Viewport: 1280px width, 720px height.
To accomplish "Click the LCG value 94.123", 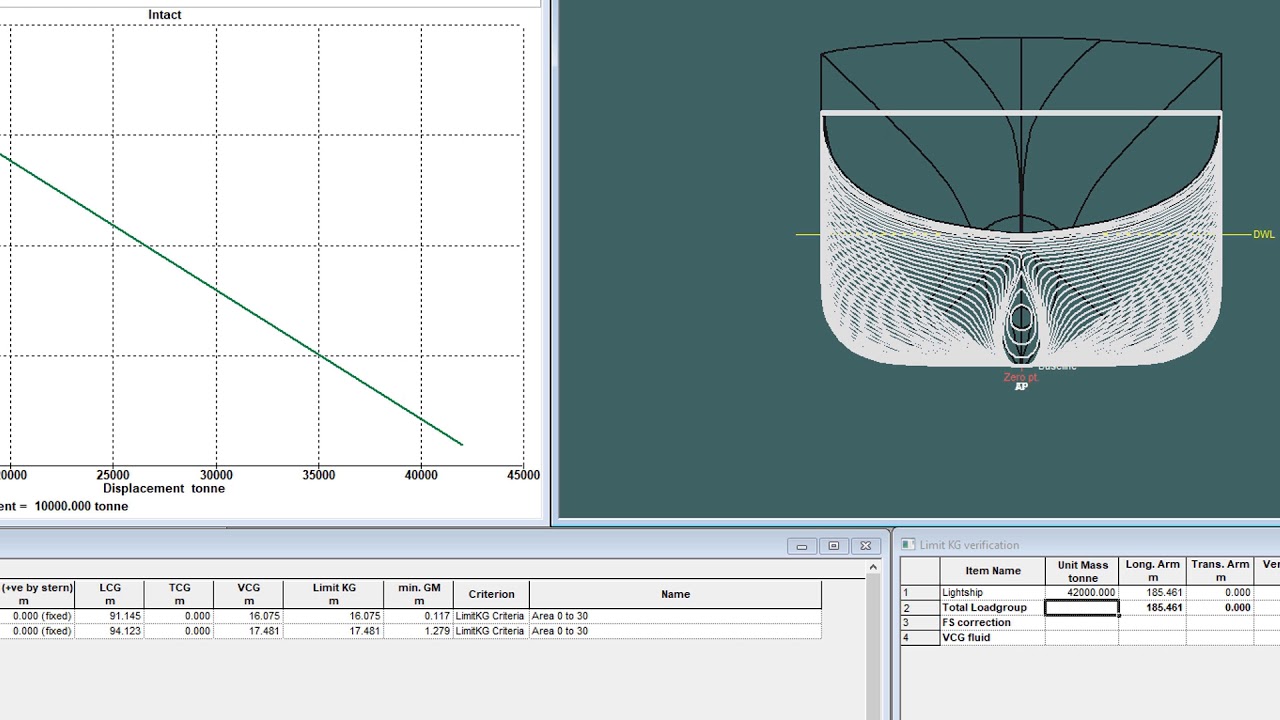I will click(124, 631).
